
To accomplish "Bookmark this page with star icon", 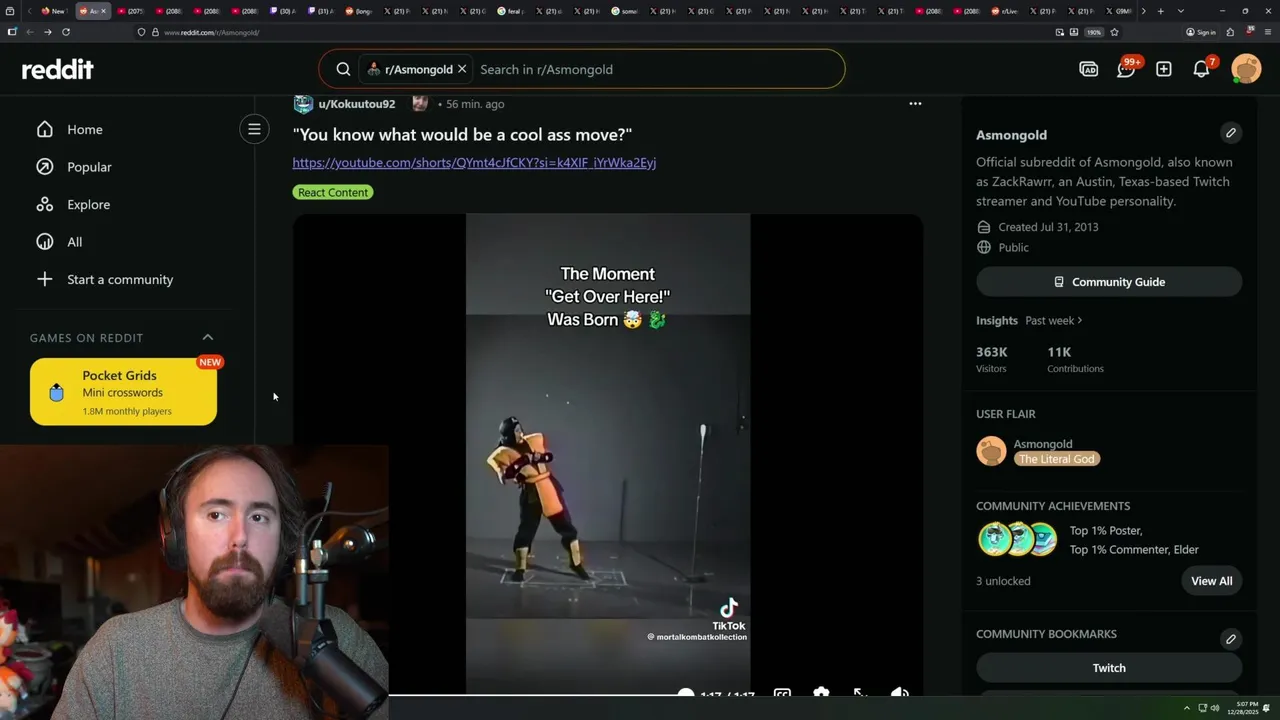I will (x=1114, y=32).
